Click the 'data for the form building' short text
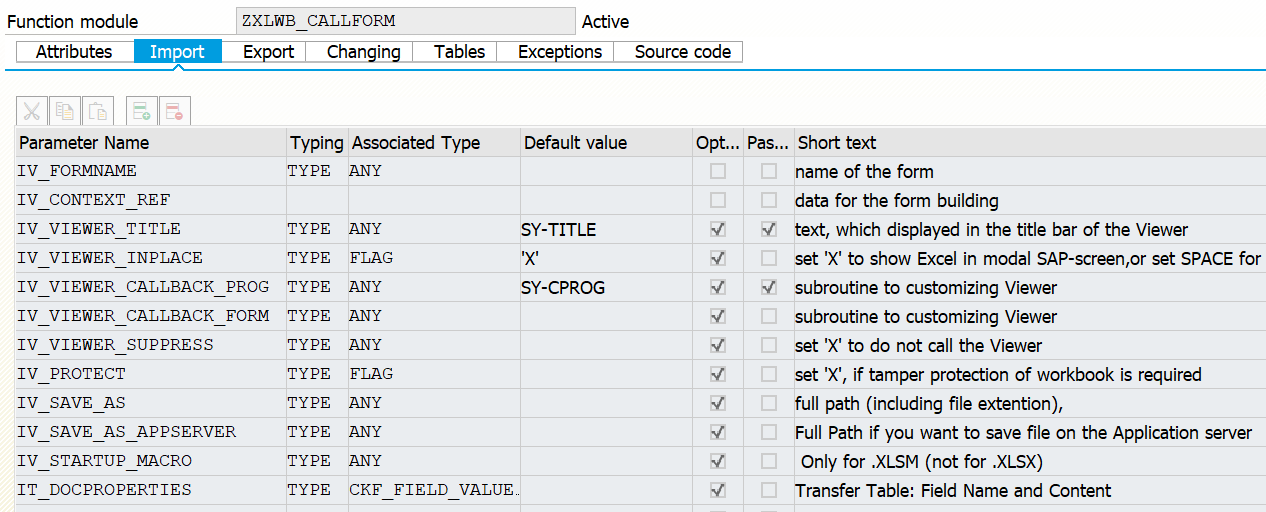Image resolution: width=1266 pixels, height=512 pixels. pos(896,200)
